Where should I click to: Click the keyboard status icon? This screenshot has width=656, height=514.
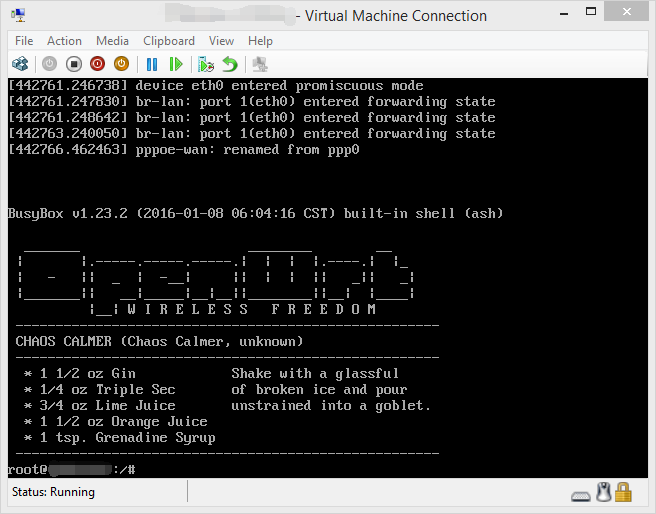click(581, 496)
